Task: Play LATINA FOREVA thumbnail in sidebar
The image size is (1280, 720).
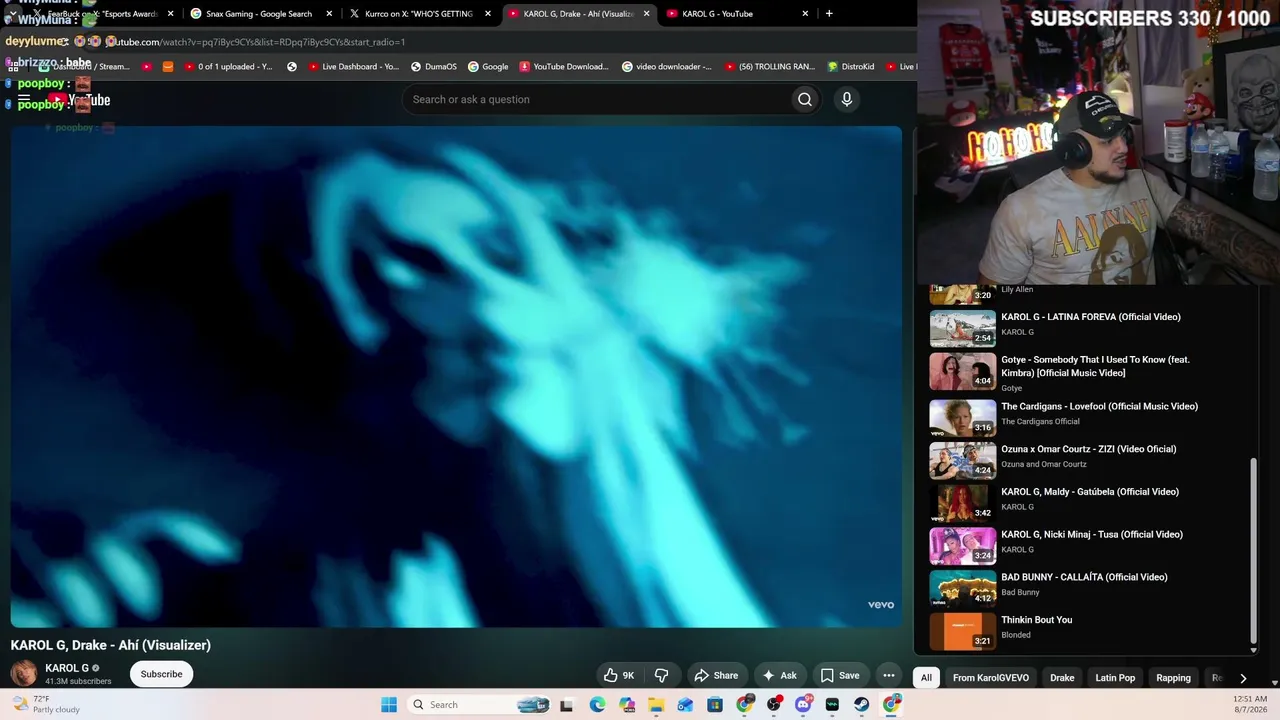Action: (963, 329)
